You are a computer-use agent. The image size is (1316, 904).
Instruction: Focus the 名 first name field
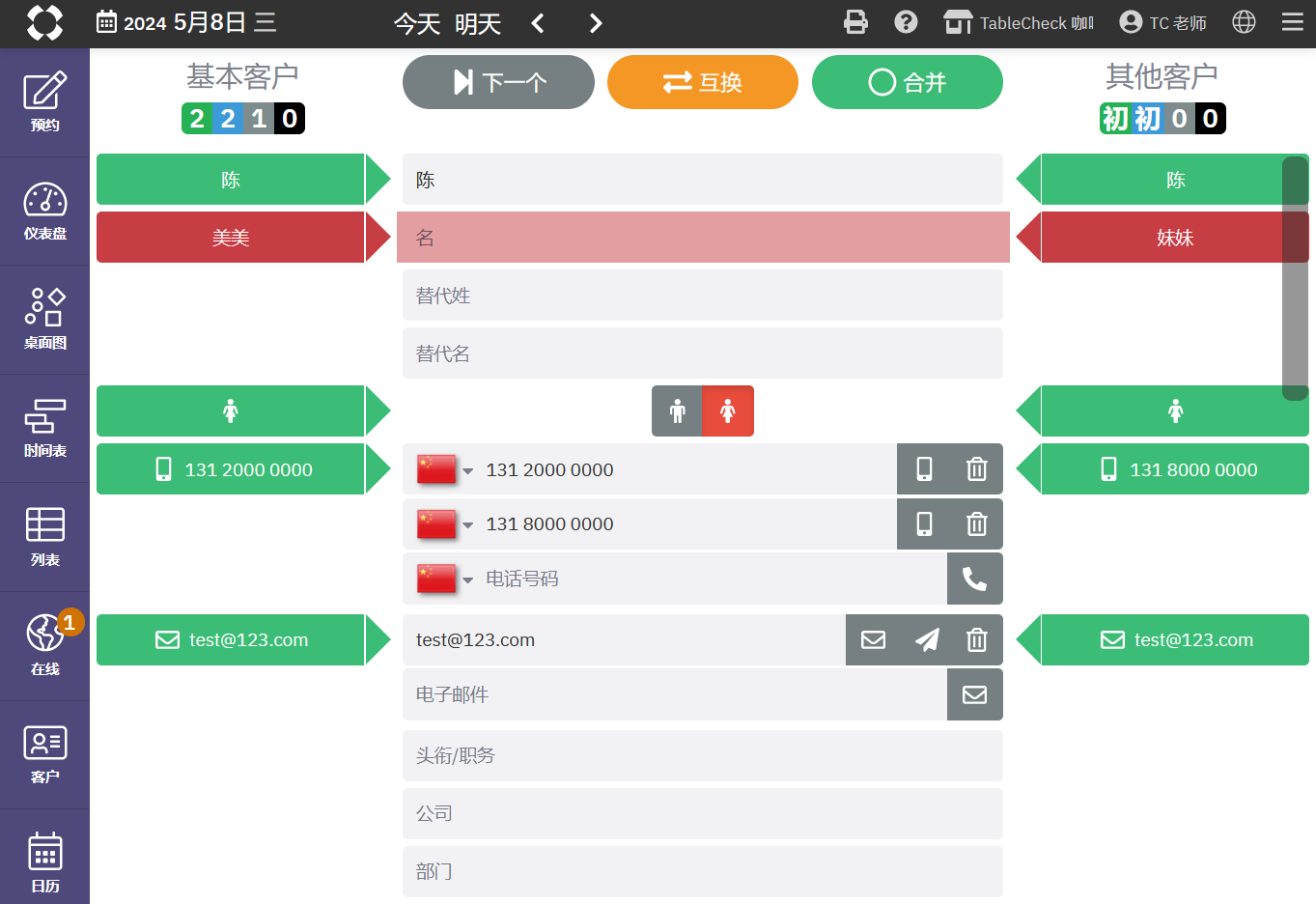point(703,238)
